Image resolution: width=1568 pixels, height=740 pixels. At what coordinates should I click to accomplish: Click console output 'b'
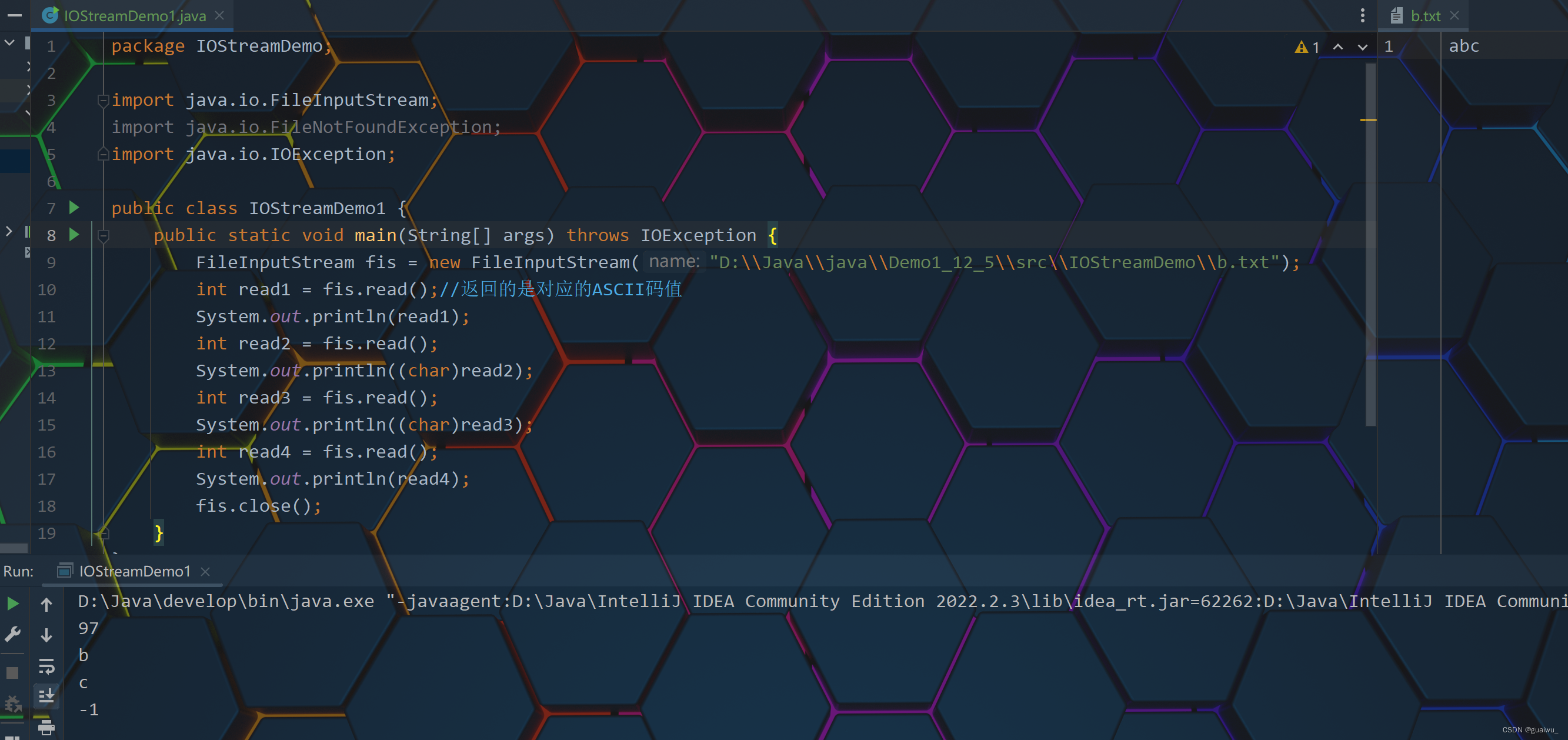coord(84,655)
